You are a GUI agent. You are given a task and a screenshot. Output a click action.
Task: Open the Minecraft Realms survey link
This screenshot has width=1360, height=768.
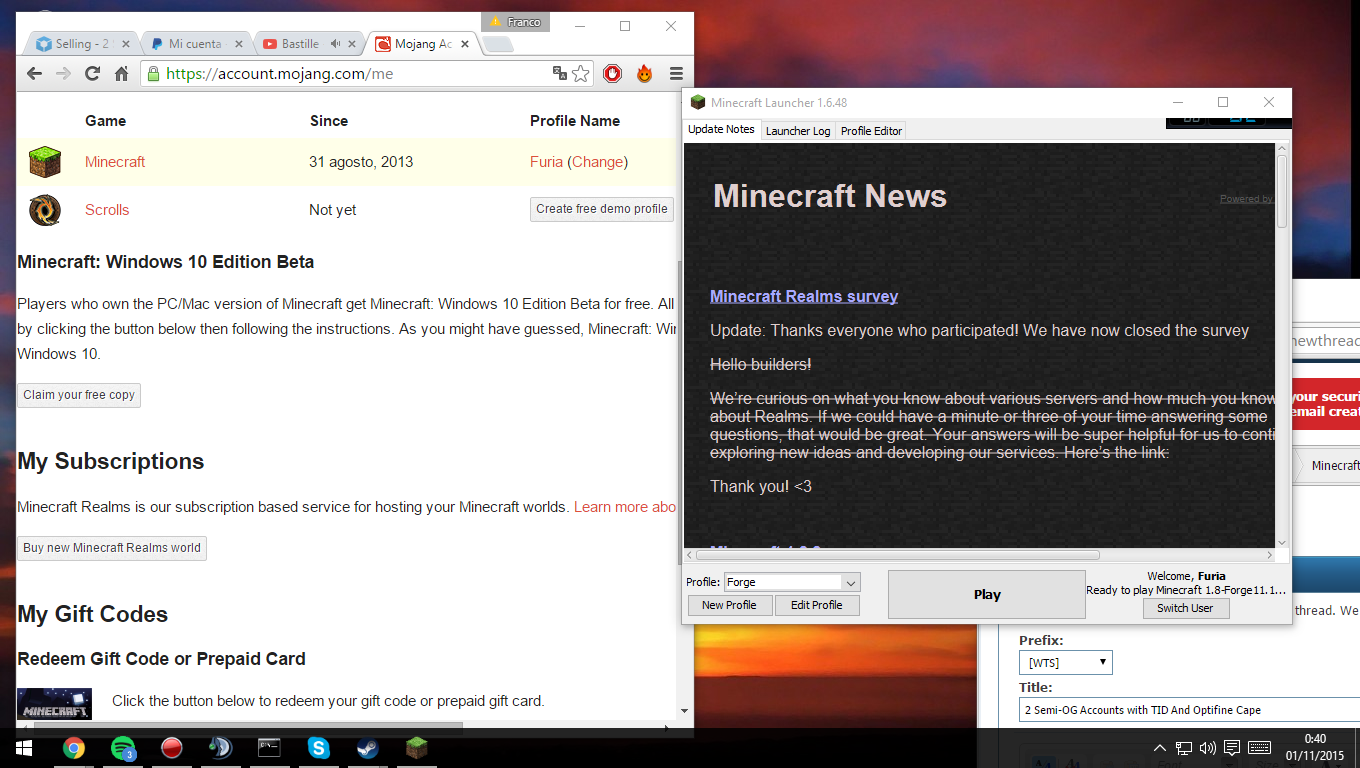click(804, 296)
